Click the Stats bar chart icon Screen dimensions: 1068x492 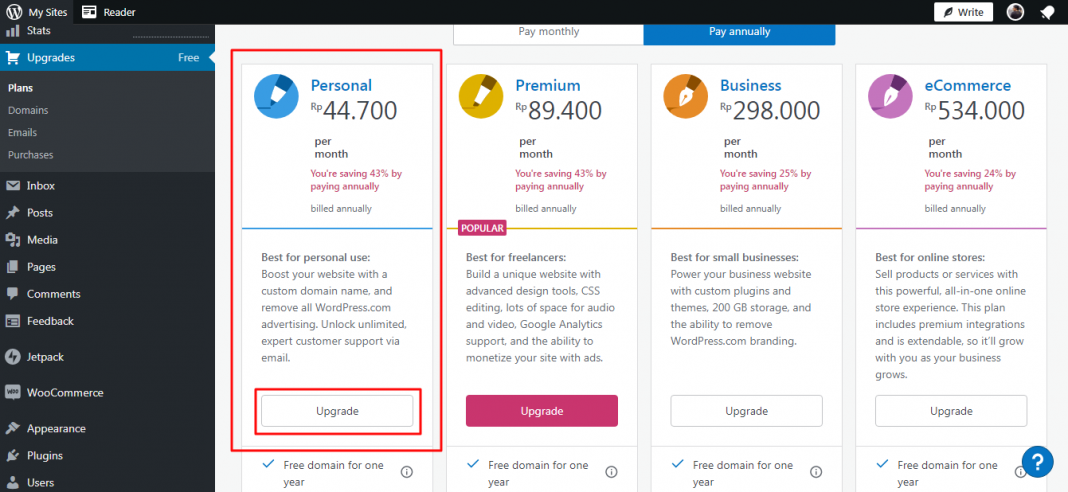click(12, 31)
